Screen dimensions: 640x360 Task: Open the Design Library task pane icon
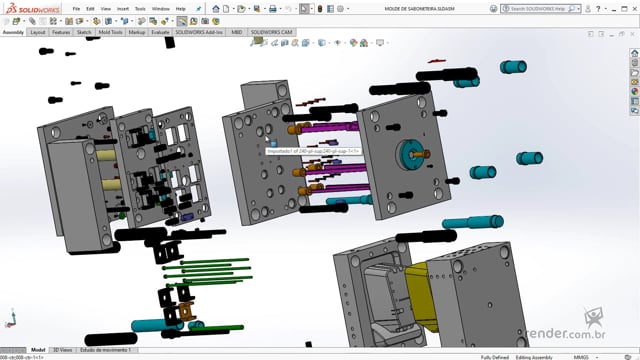[x=635, y=62]
